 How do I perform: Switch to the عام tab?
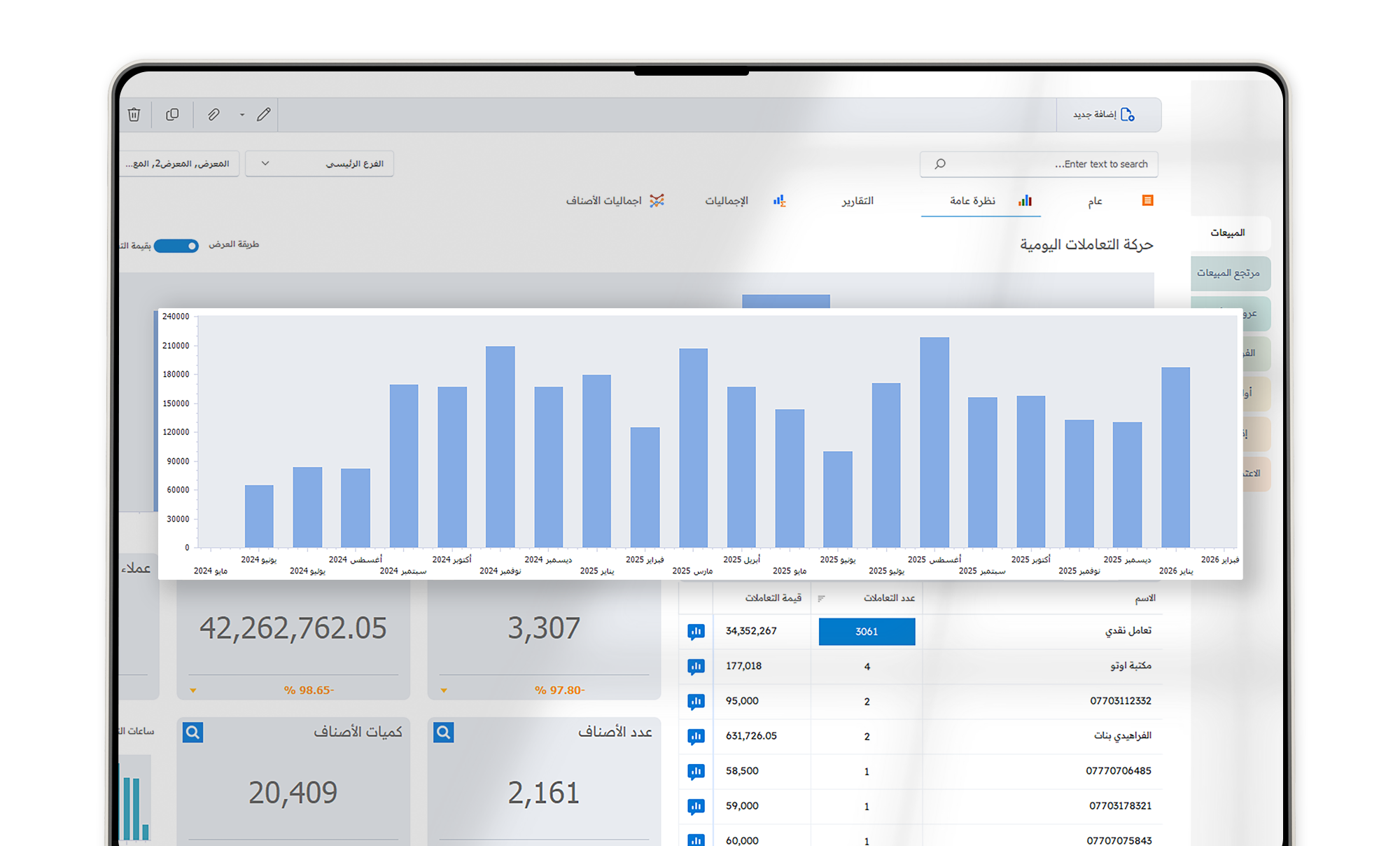1095,201
